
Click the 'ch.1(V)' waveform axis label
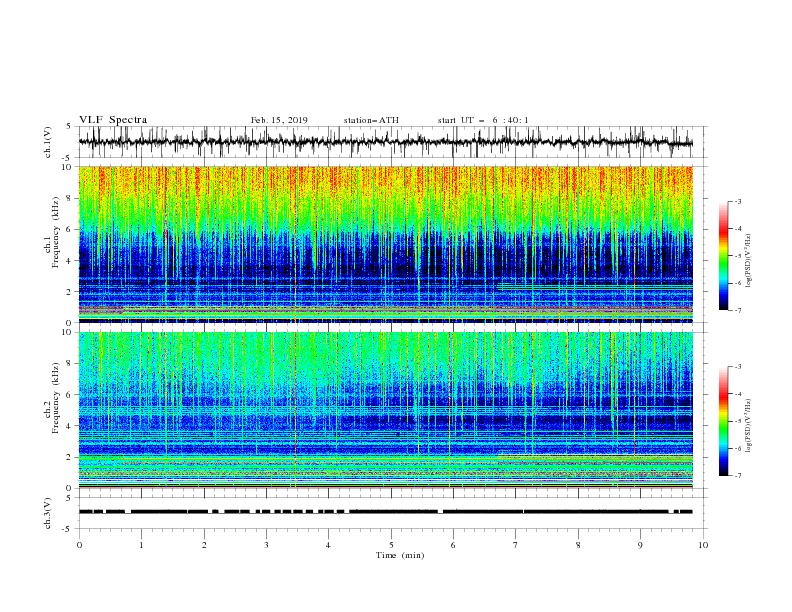48,142
